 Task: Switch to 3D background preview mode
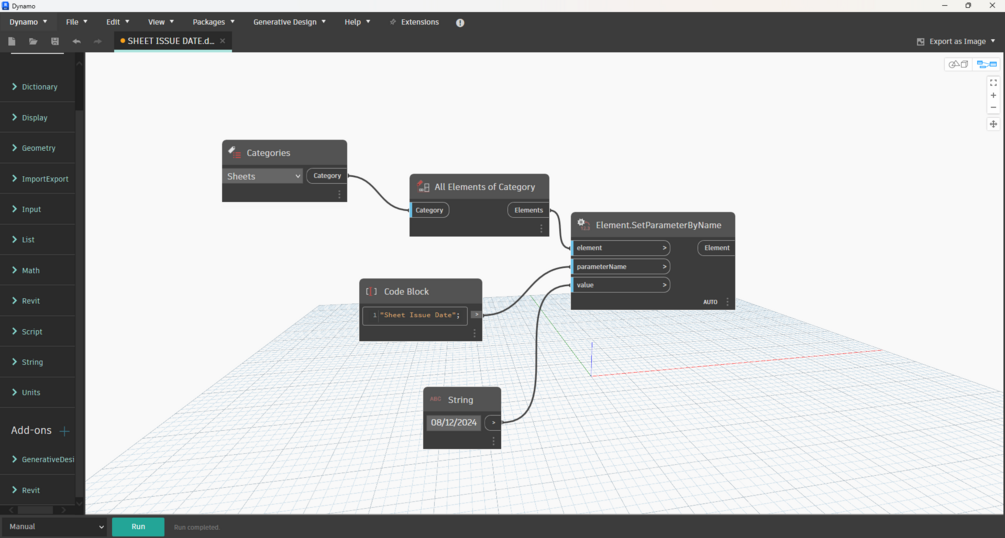point(958,64)
